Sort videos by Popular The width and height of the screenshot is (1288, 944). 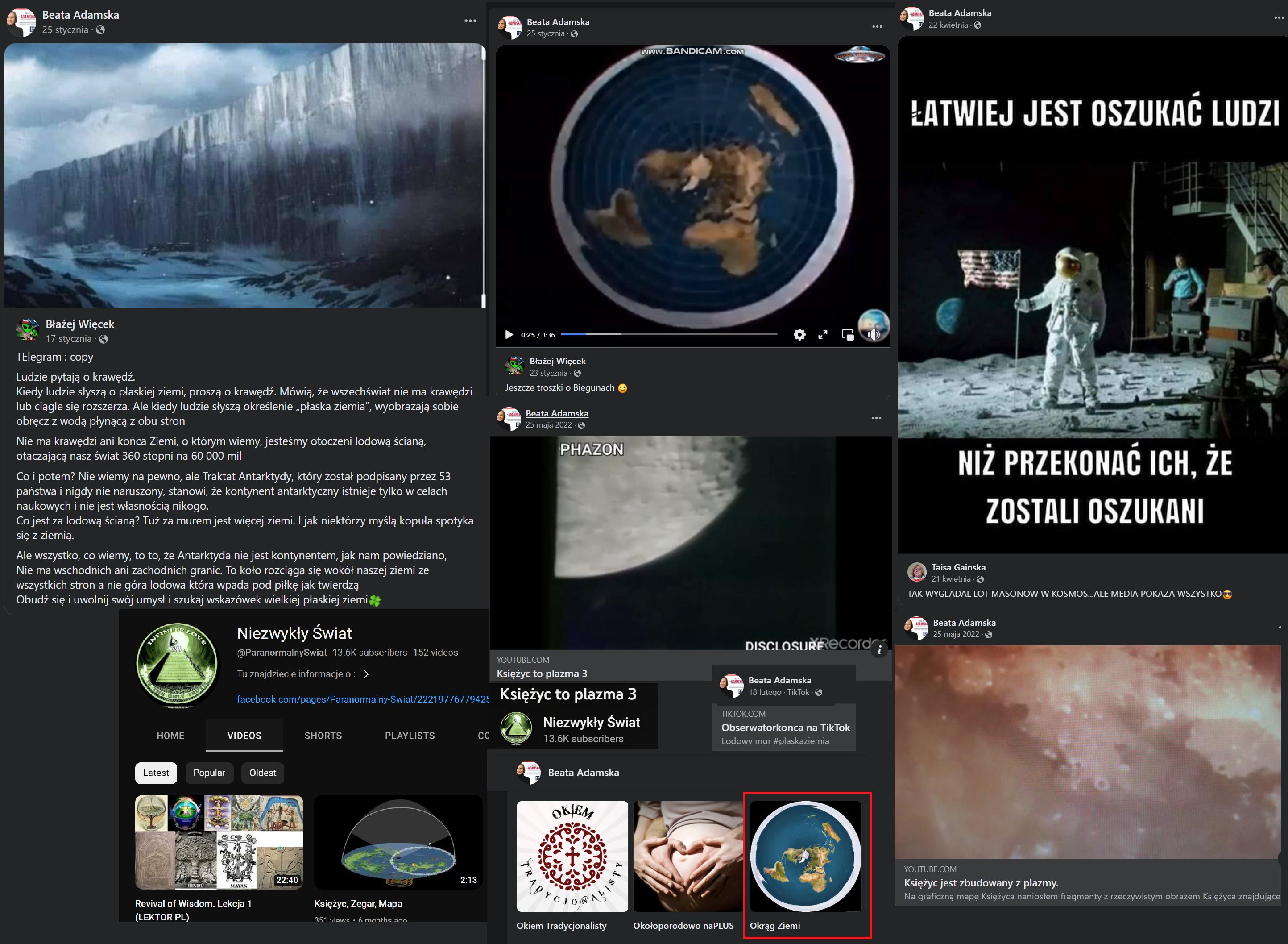(209, 773)
